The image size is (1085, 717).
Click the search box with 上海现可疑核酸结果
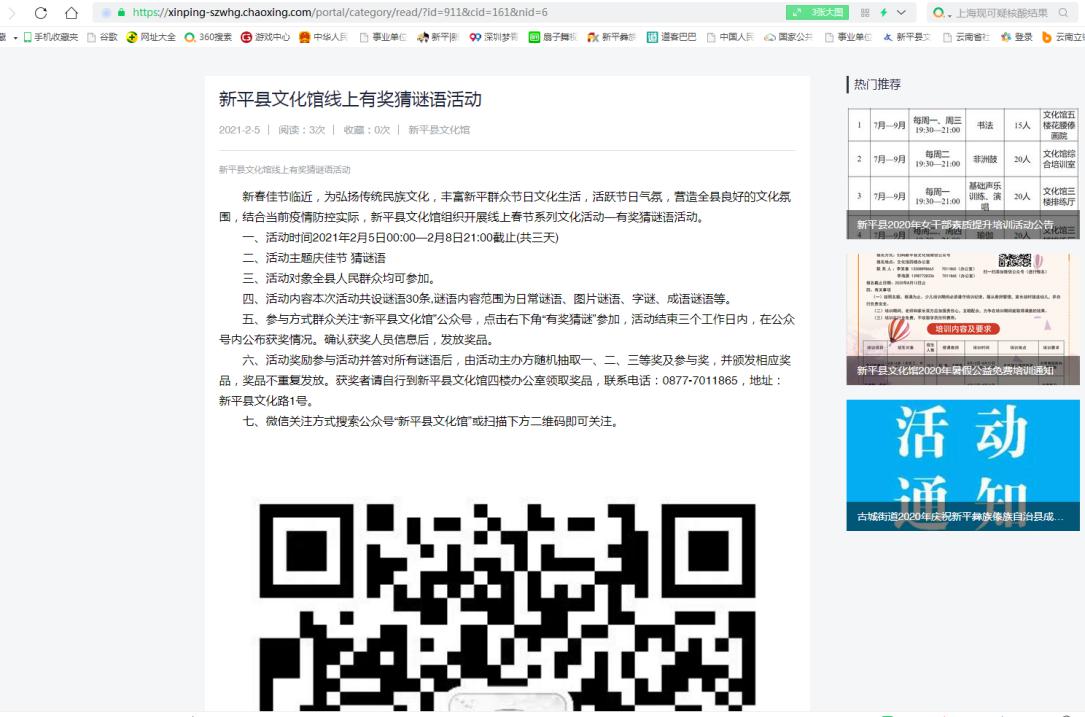pyautogui.click(x=1001, y=12)
